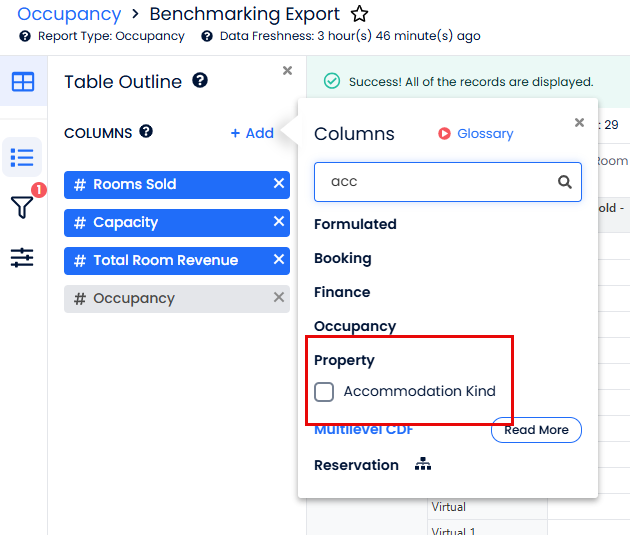Screen dimensions: 630x535
Task: Expand the Finance category
Action: click(x=342, y=292)
